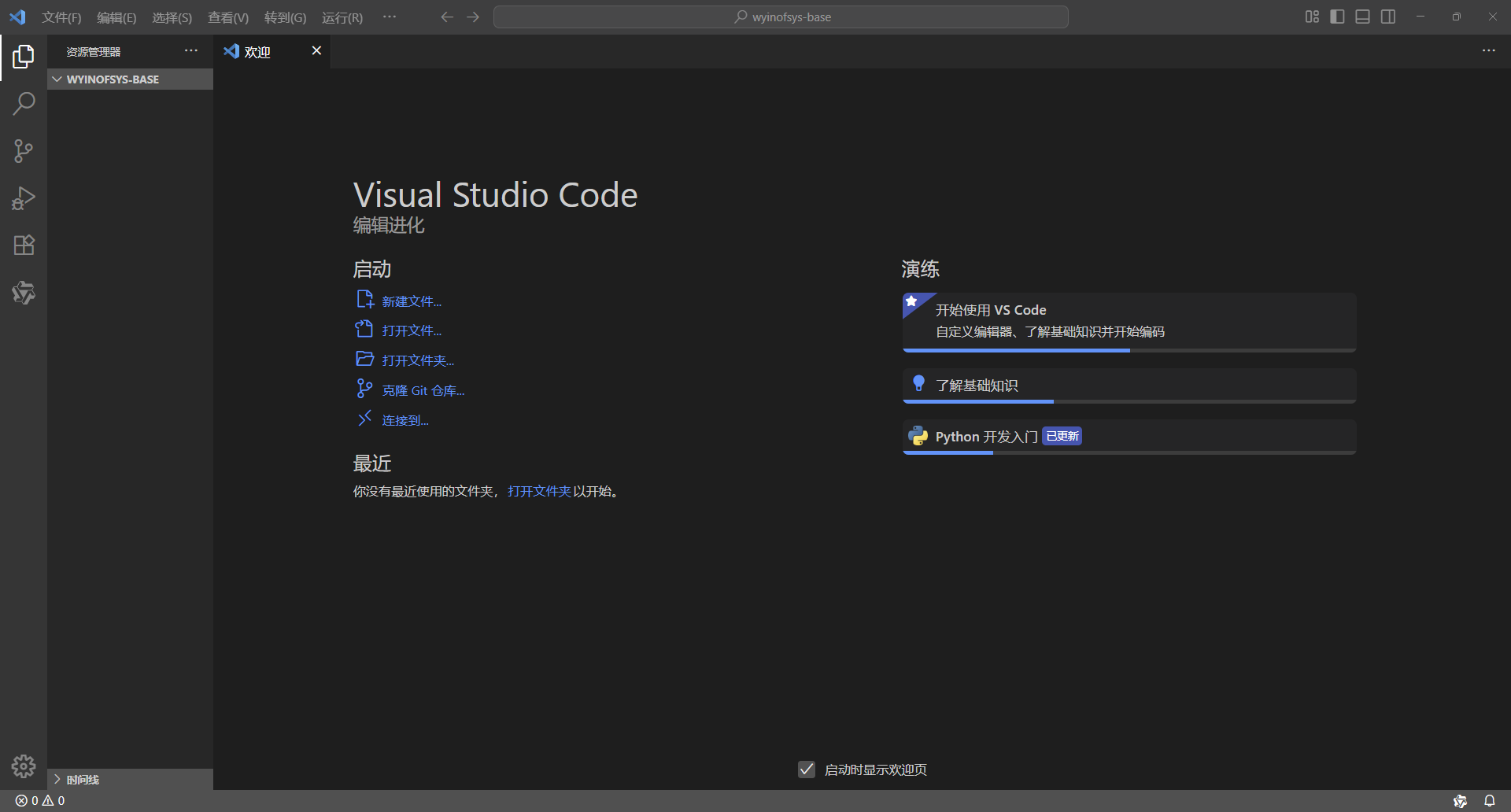This screenshot has width=1511, height=812.
Task: Click the open file icon beside 打开文件
Action: tap(364, 329)
